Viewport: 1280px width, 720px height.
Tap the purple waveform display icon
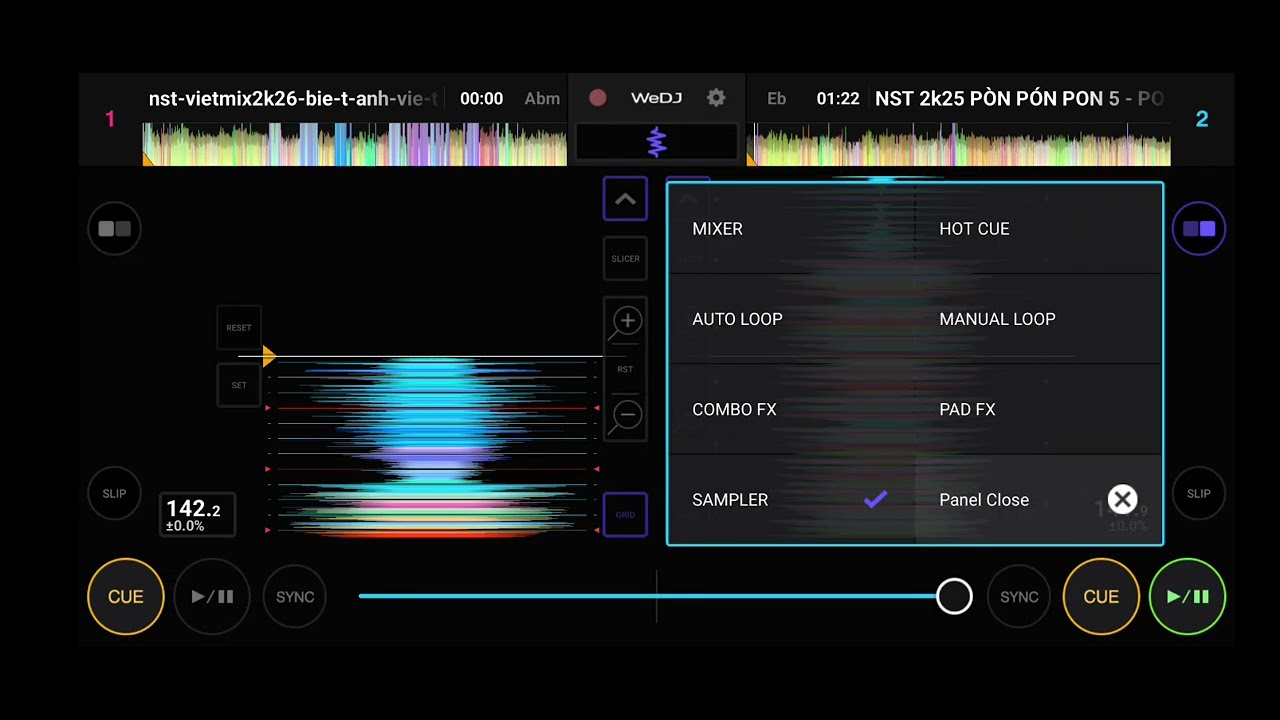656,142
